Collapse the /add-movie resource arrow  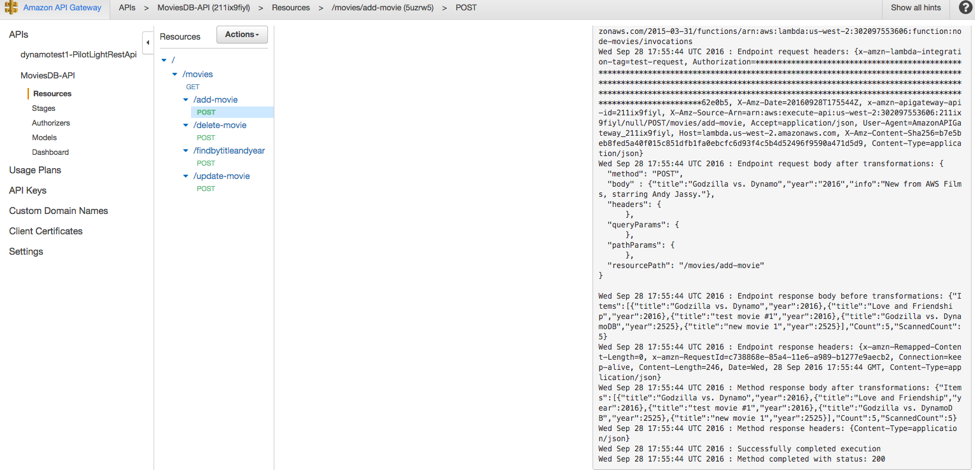tap(186, 99)
